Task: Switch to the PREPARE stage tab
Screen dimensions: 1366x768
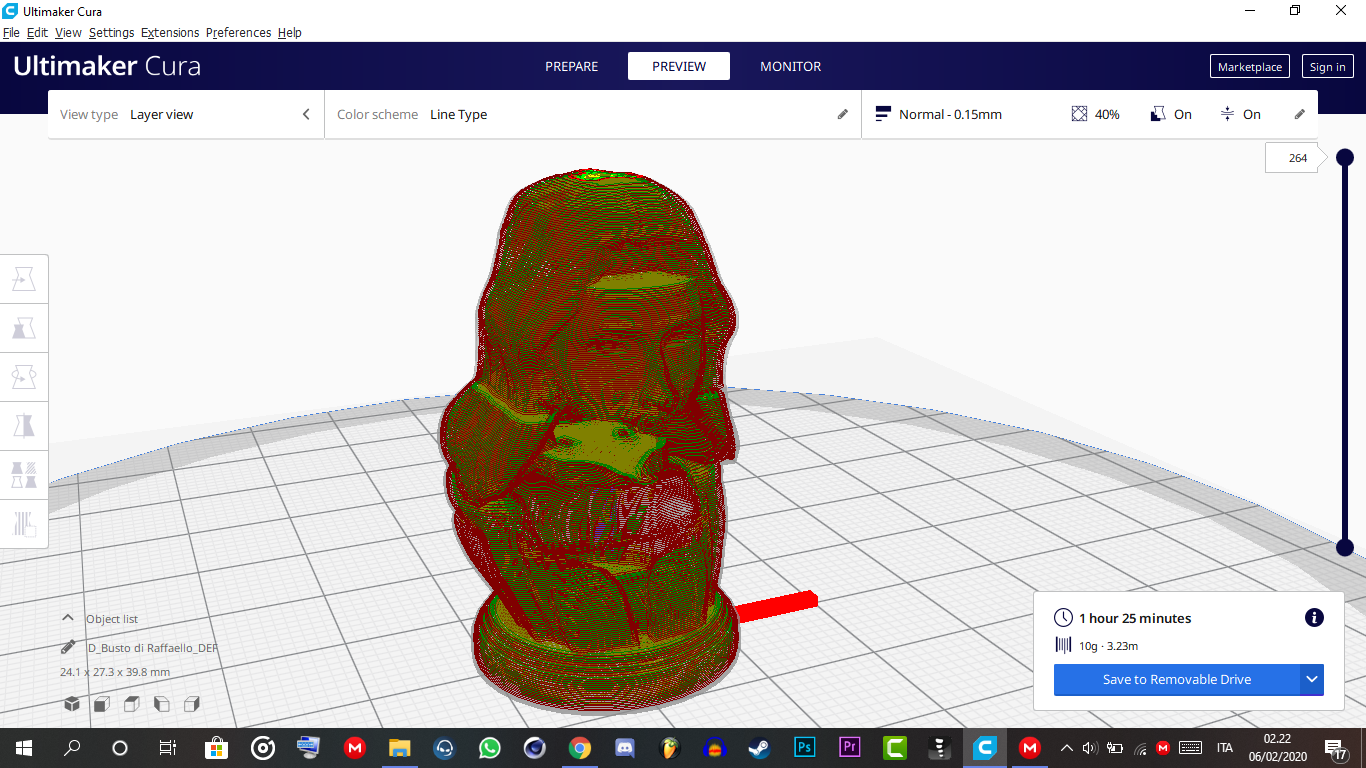Action: tap(571, 67)
